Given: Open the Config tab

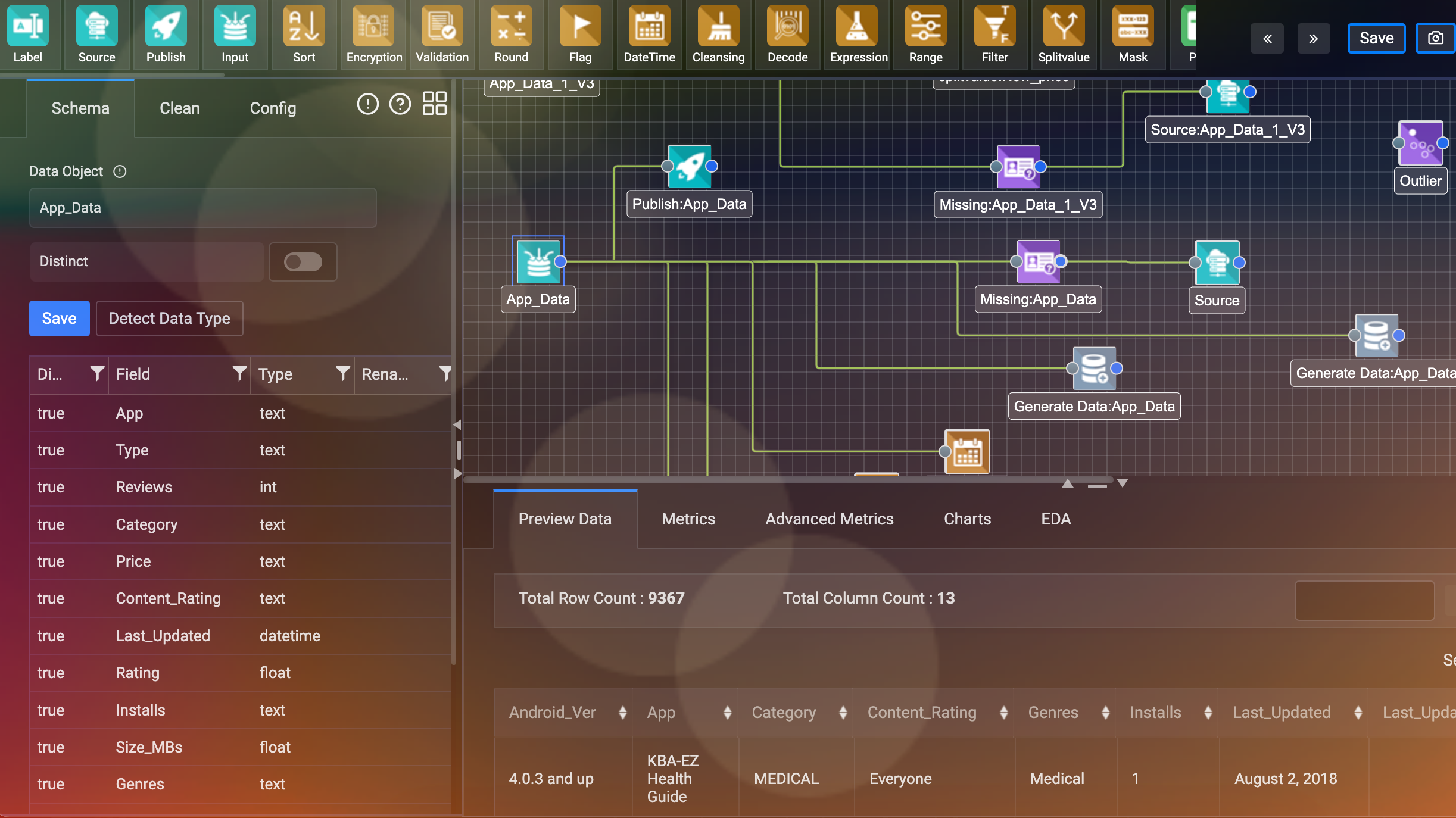Looking at the screenshot, I should (273, 108).
